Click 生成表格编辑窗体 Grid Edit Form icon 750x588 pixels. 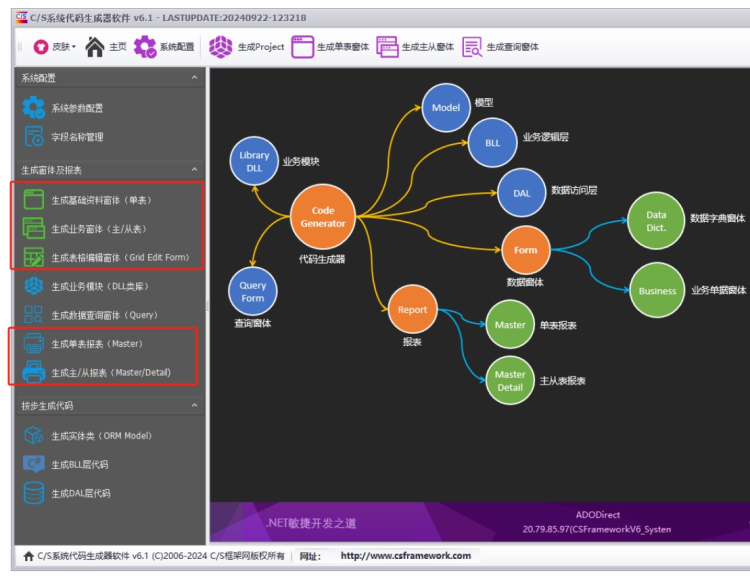34,258
